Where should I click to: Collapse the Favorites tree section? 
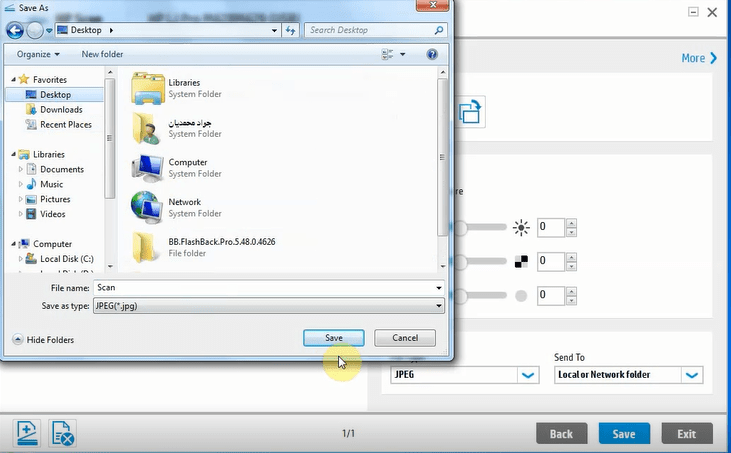click(x=13, y=79)
